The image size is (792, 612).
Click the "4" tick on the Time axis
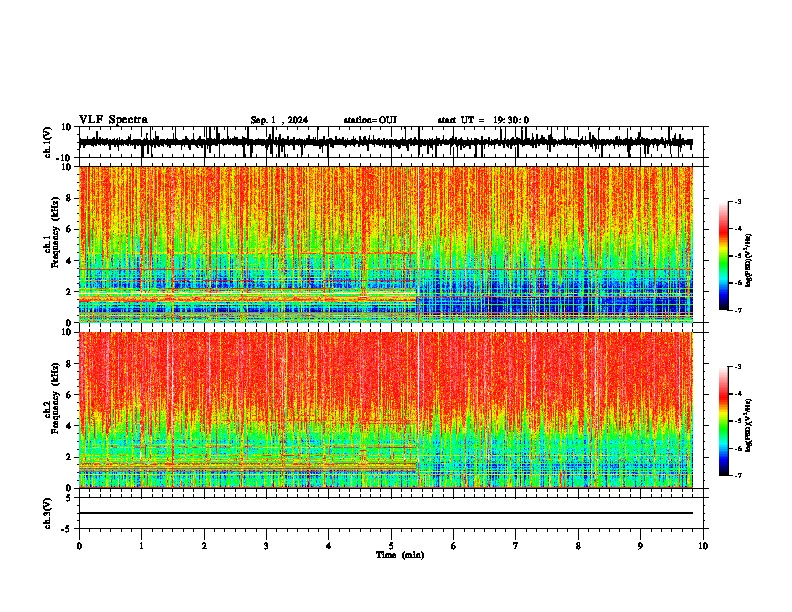tap(329, 546)
